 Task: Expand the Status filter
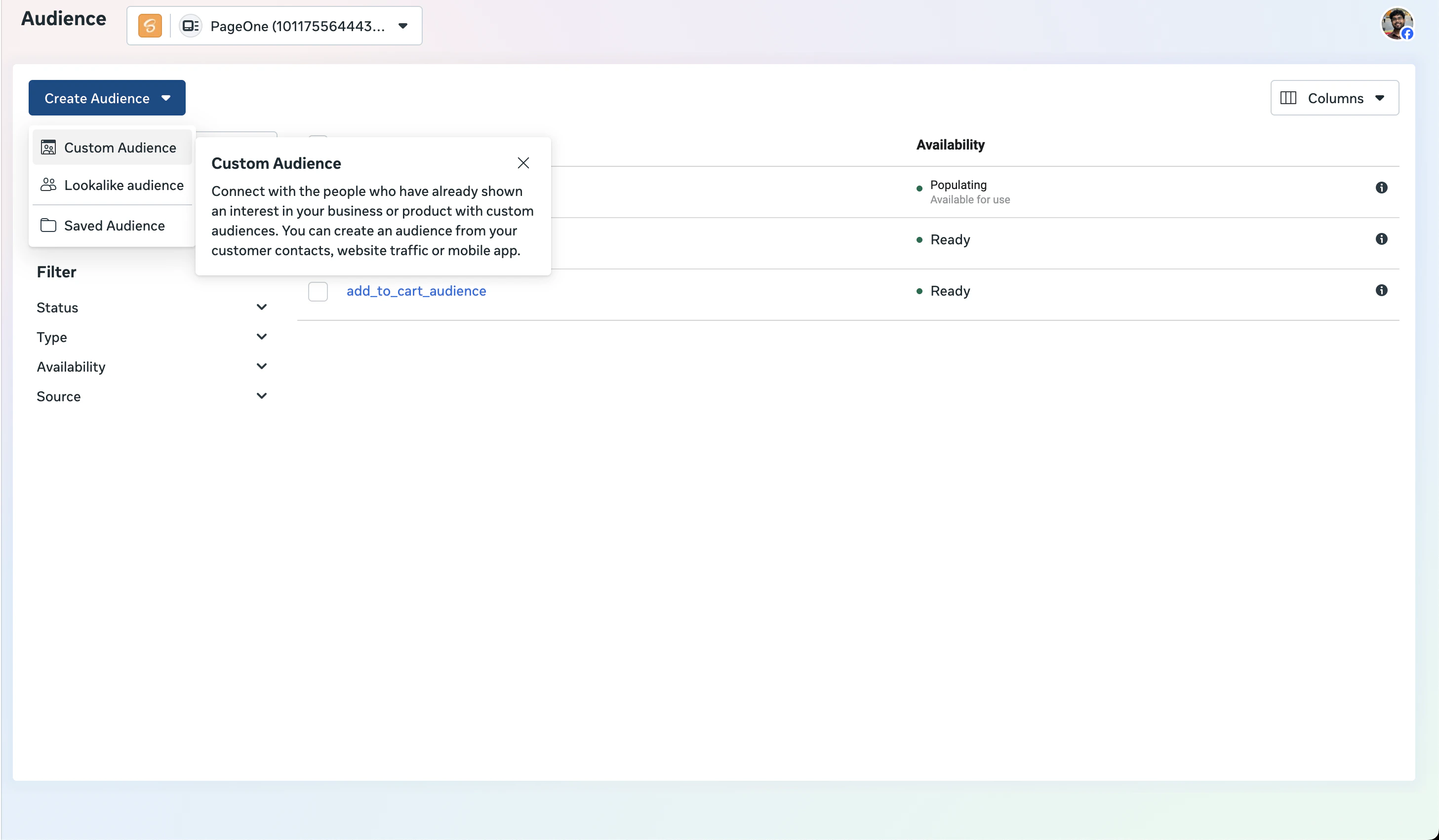click(261, 307)
